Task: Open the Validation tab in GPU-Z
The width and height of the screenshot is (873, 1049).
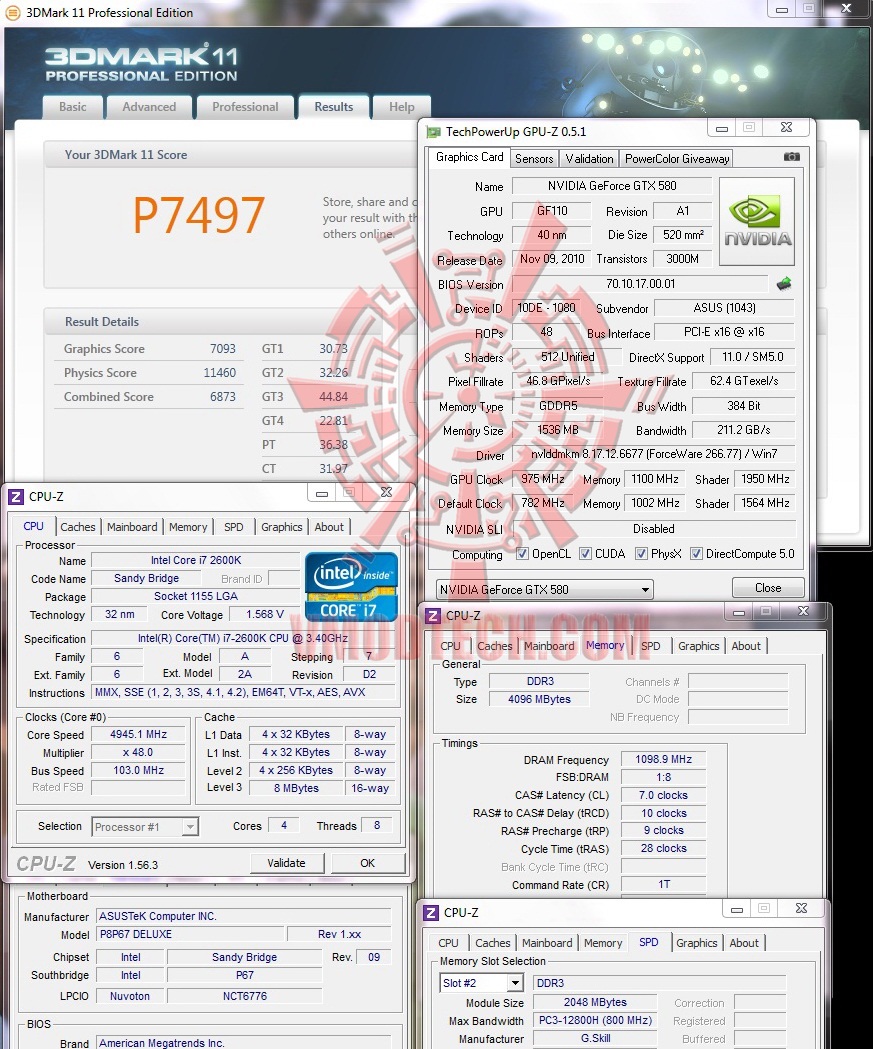Action: [589, 159]
